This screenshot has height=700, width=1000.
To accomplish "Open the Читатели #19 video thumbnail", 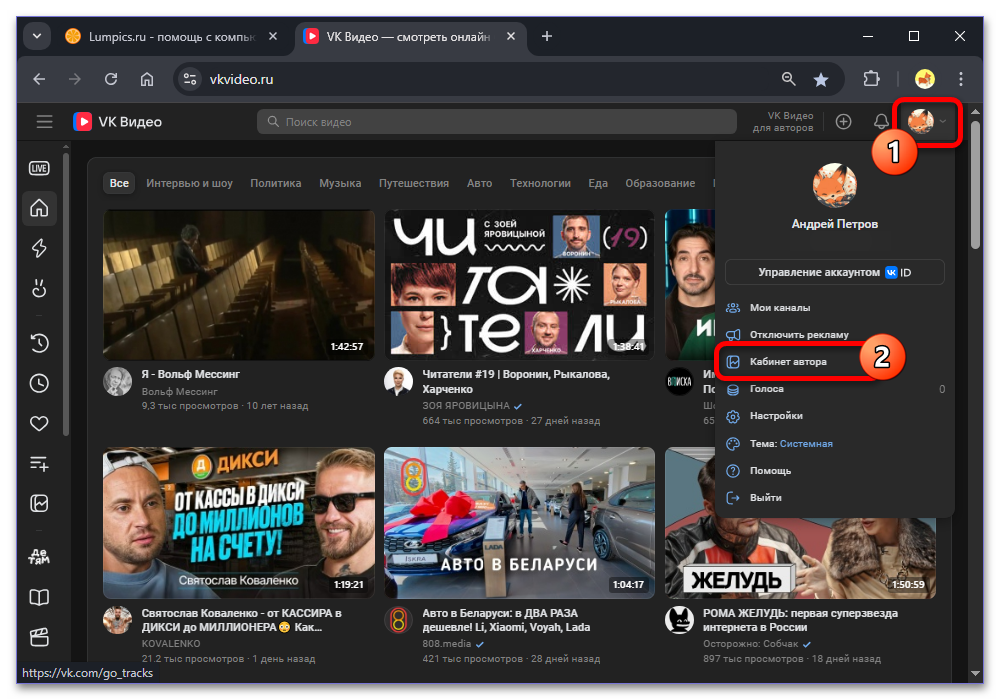I will click(519, 285).
